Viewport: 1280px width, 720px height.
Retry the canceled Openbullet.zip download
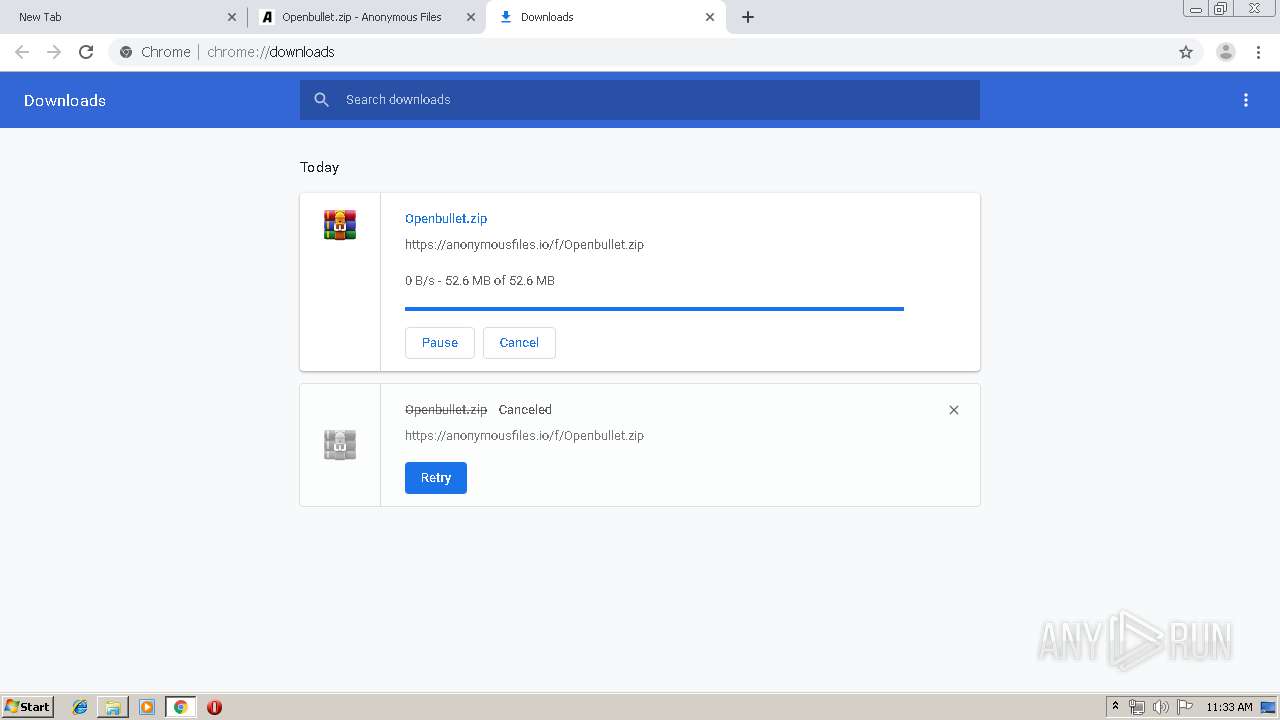tap(436, 478)
